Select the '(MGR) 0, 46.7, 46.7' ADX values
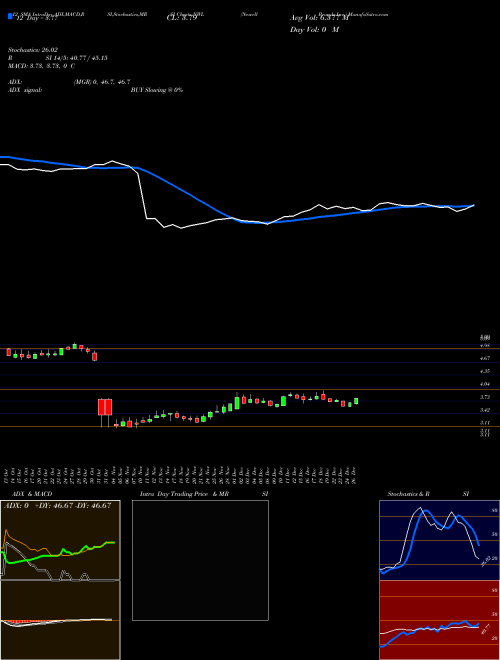This screenshot has width=500, height=660. (x=102, y=82)
